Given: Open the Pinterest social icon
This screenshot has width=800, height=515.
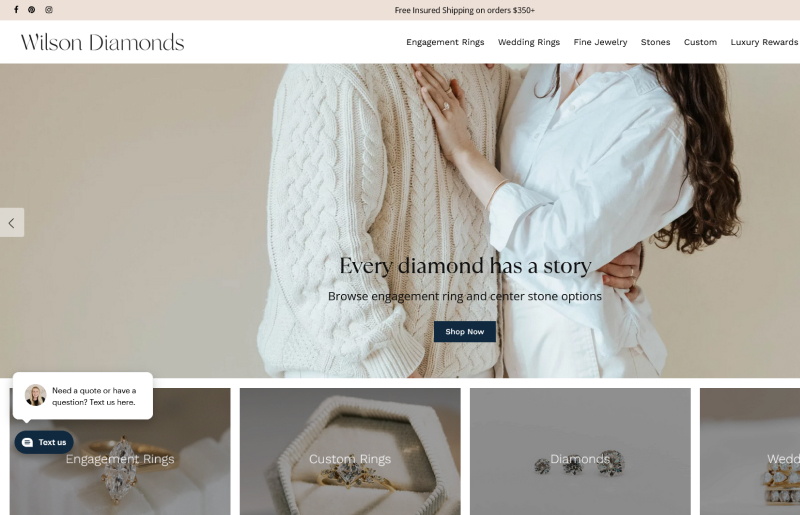Looking at the screenshot, I should pos(32,10).
